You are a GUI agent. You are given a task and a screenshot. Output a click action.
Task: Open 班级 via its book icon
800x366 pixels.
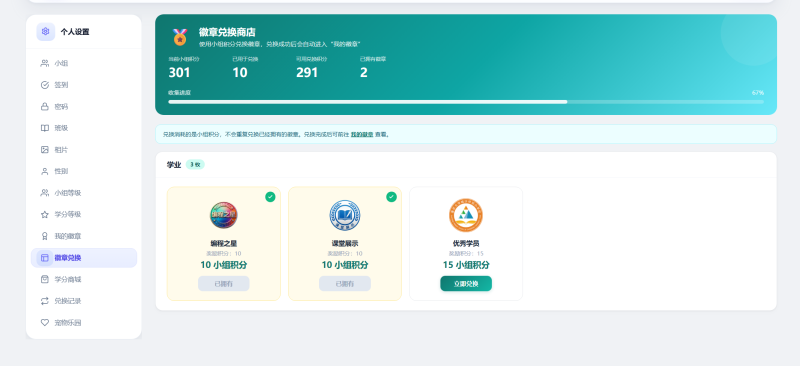click(45, 128)
